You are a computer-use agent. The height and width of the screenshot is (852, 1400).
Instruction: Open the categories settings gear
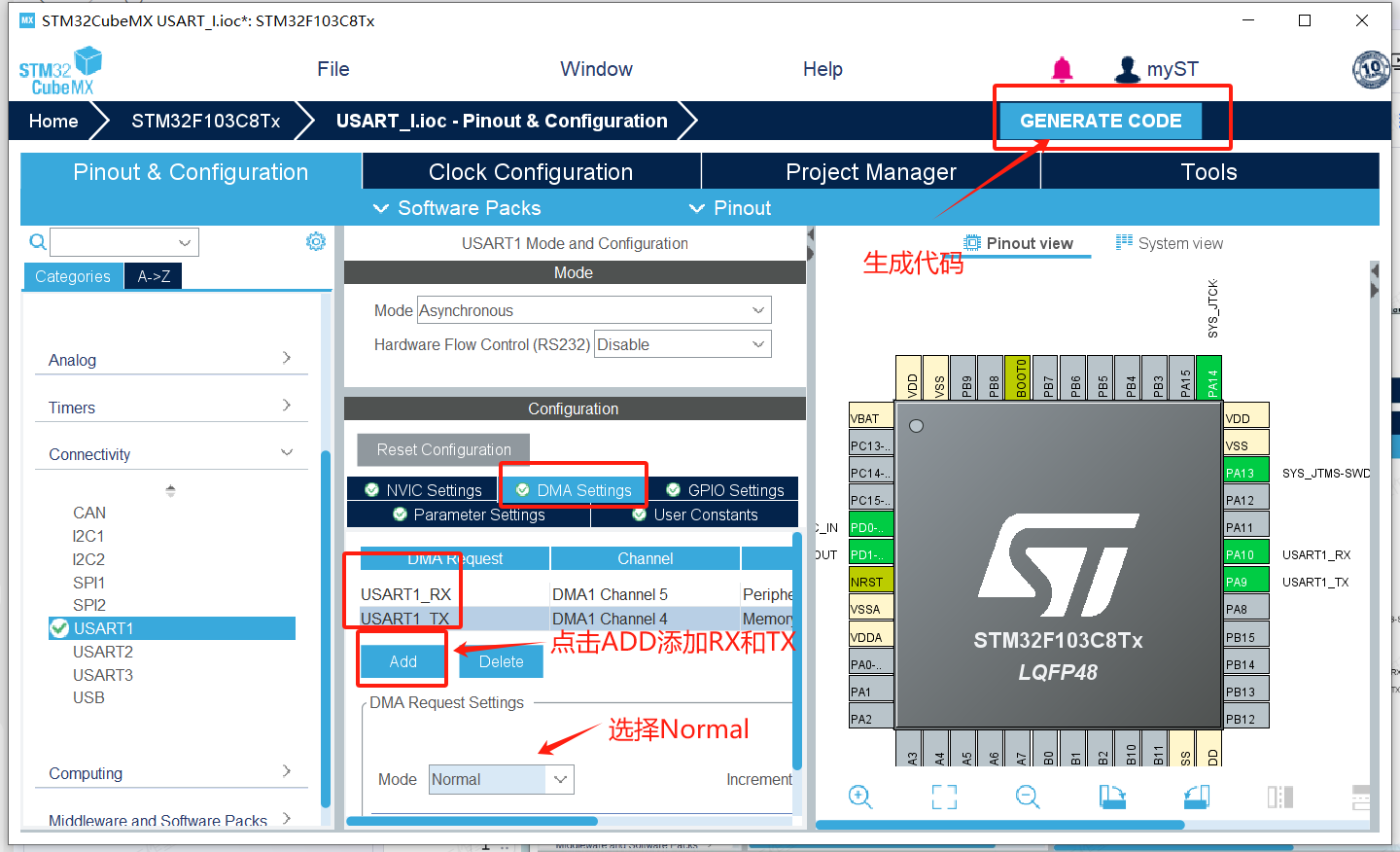click(316, 241)
